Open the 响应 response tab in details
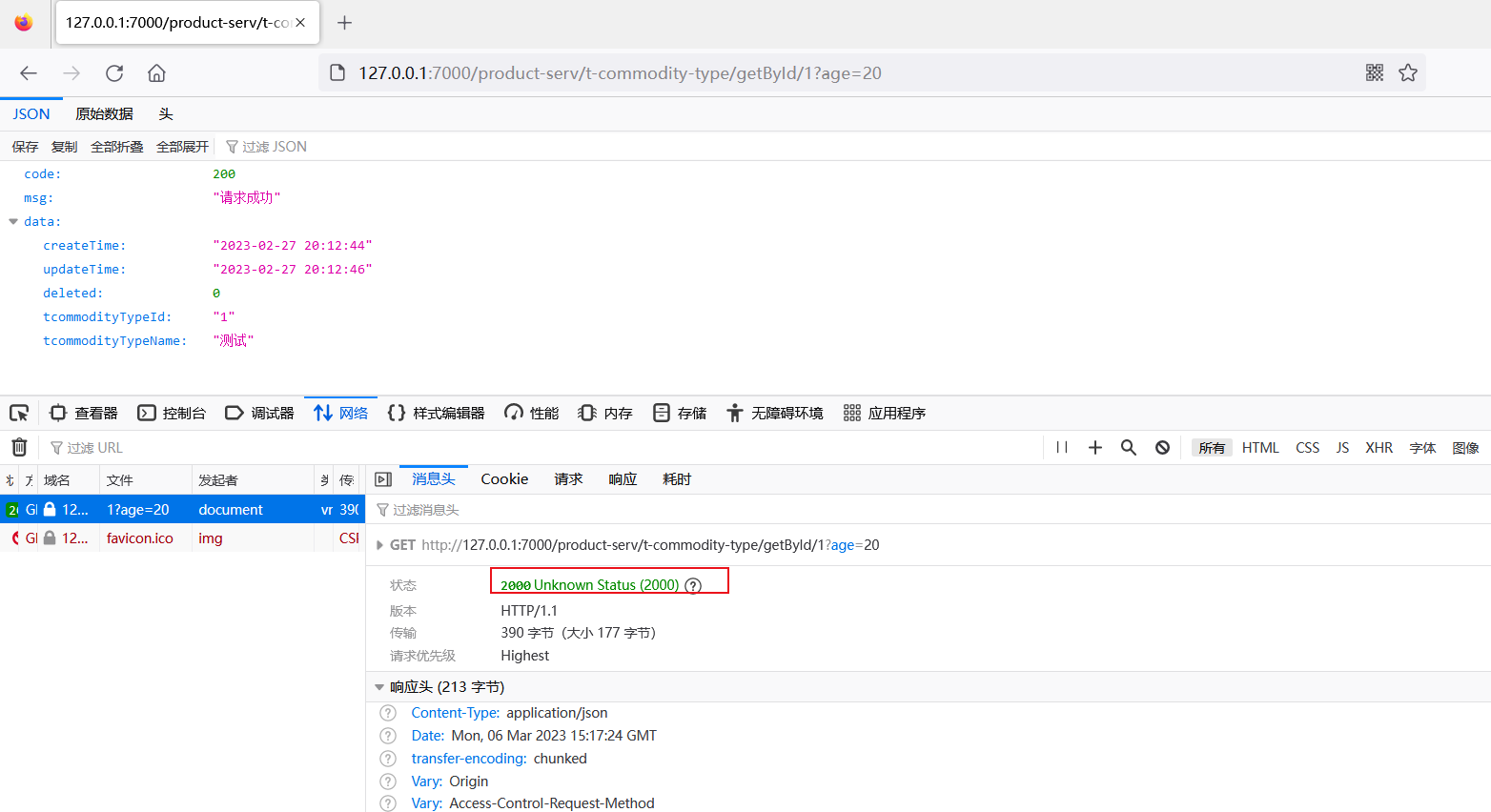 [623, 479]
